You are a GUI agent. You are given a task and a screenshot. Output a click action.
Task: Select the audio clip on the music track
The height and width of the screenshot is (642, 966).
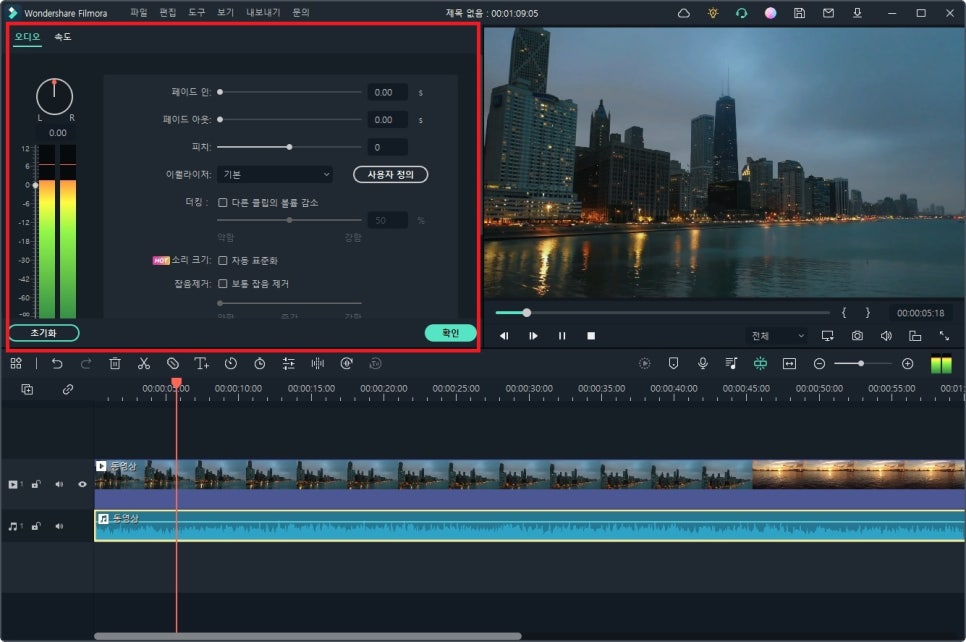(529, 526)
